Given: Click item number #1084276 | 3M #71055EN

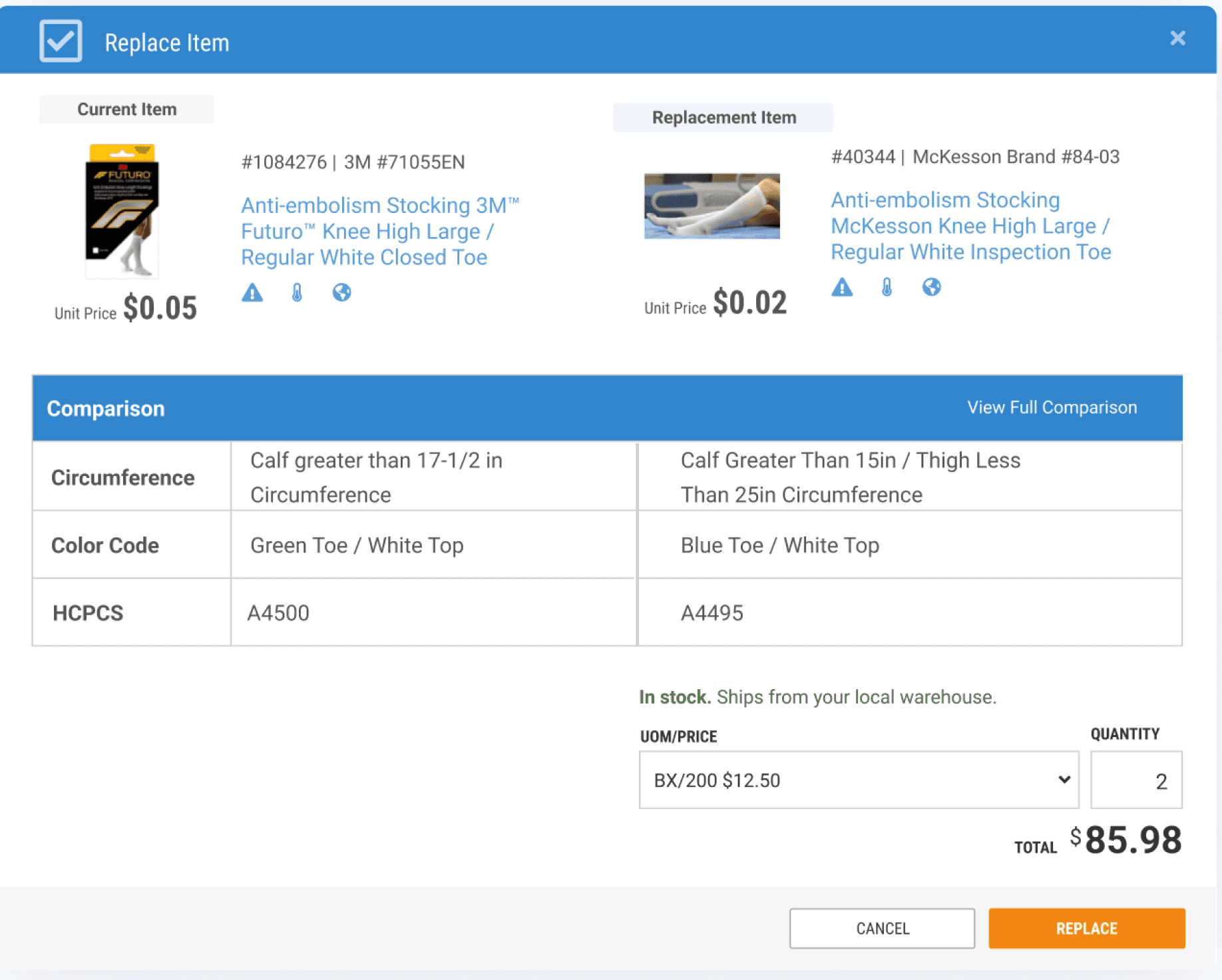Looking at the screenshot, I should [353, 162].
